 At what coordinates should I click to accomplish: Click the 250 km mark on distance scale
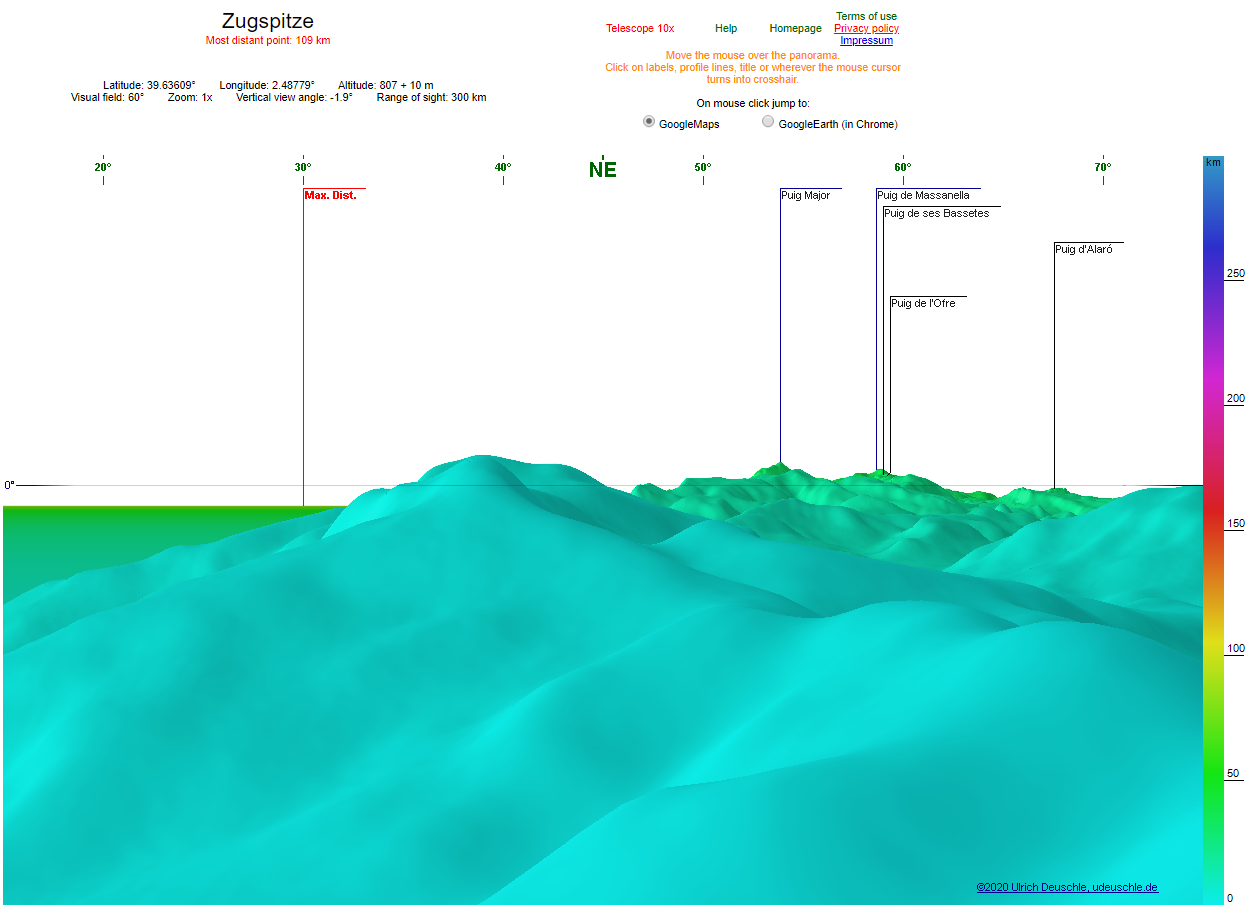click(1235, 274)
